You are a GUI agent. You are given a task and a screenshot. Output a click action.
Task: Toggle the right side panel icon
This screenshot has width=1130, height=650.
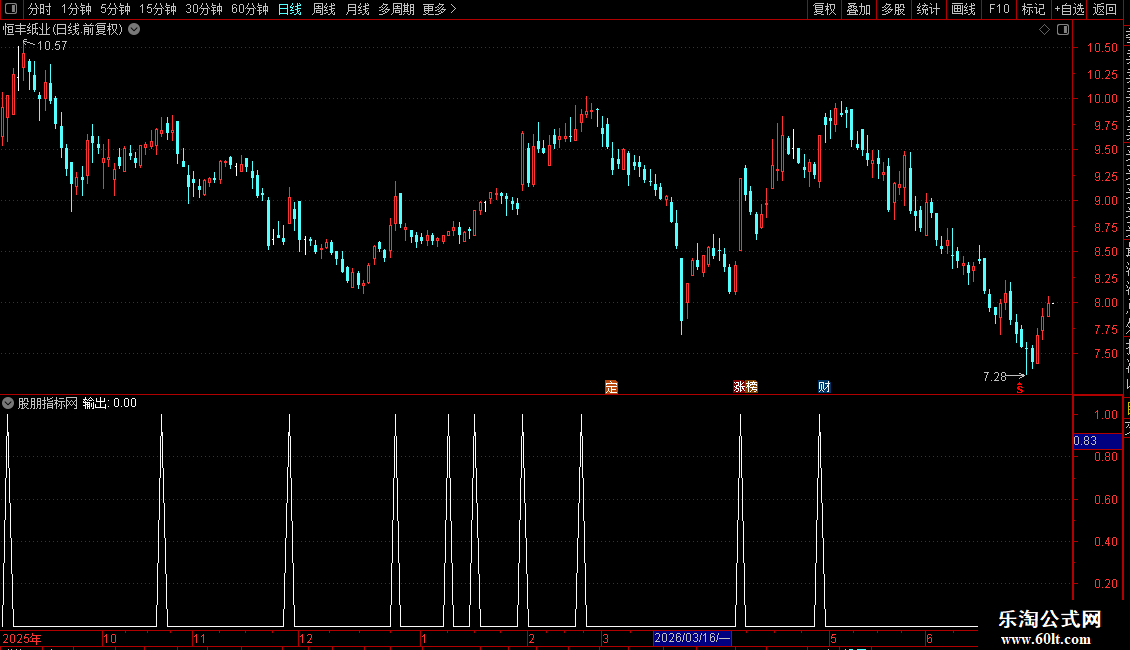point(1063,30)
